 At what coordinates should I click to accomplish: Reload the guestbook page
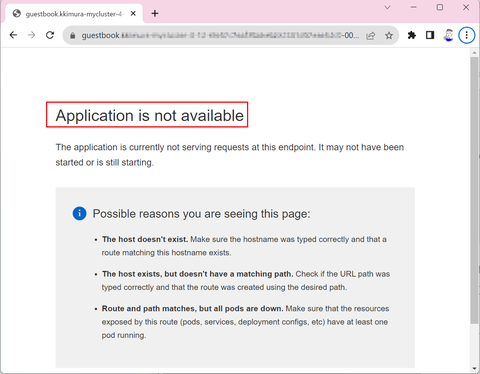(50, 35)
